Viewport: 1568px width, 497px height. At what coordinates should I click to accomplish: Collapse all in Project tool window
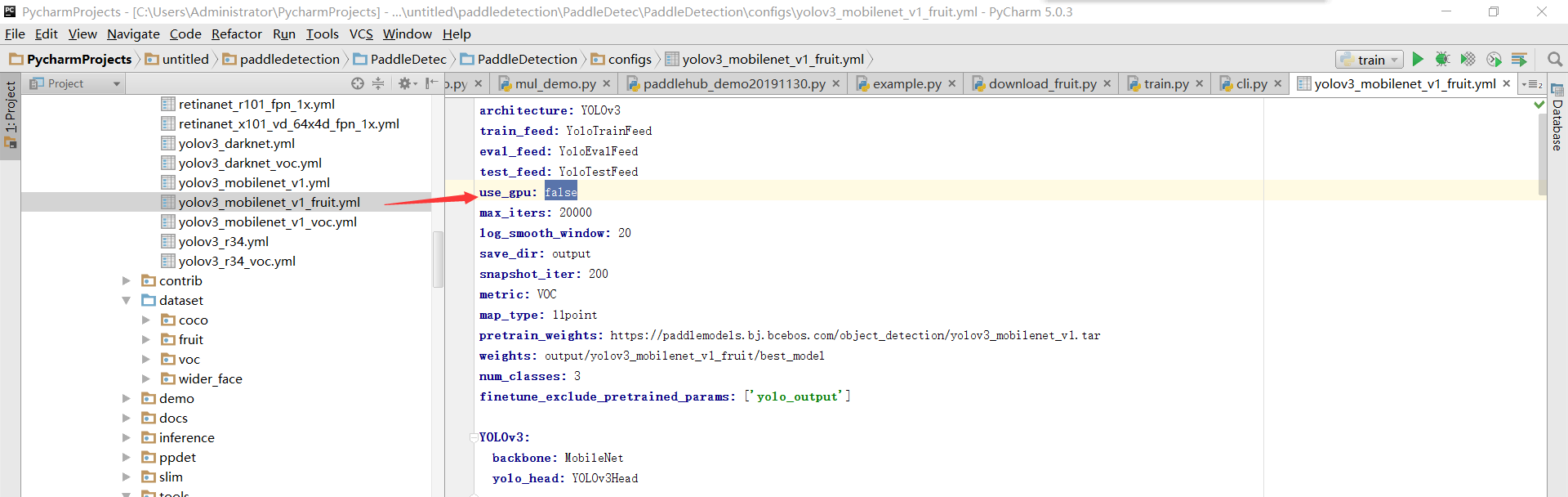point(378,83)
